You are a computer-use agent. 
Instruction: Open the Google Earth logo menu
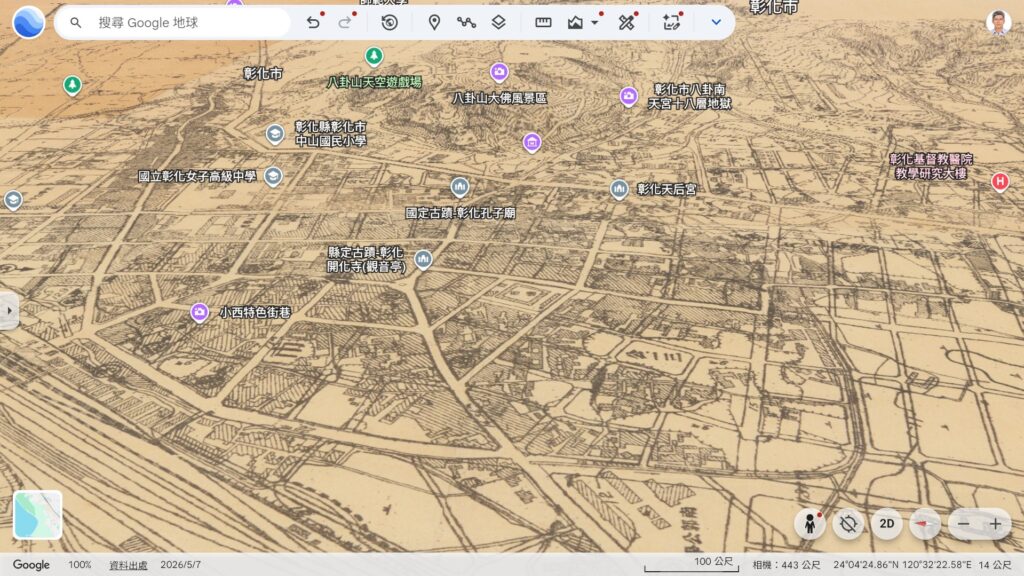[29, 22]
